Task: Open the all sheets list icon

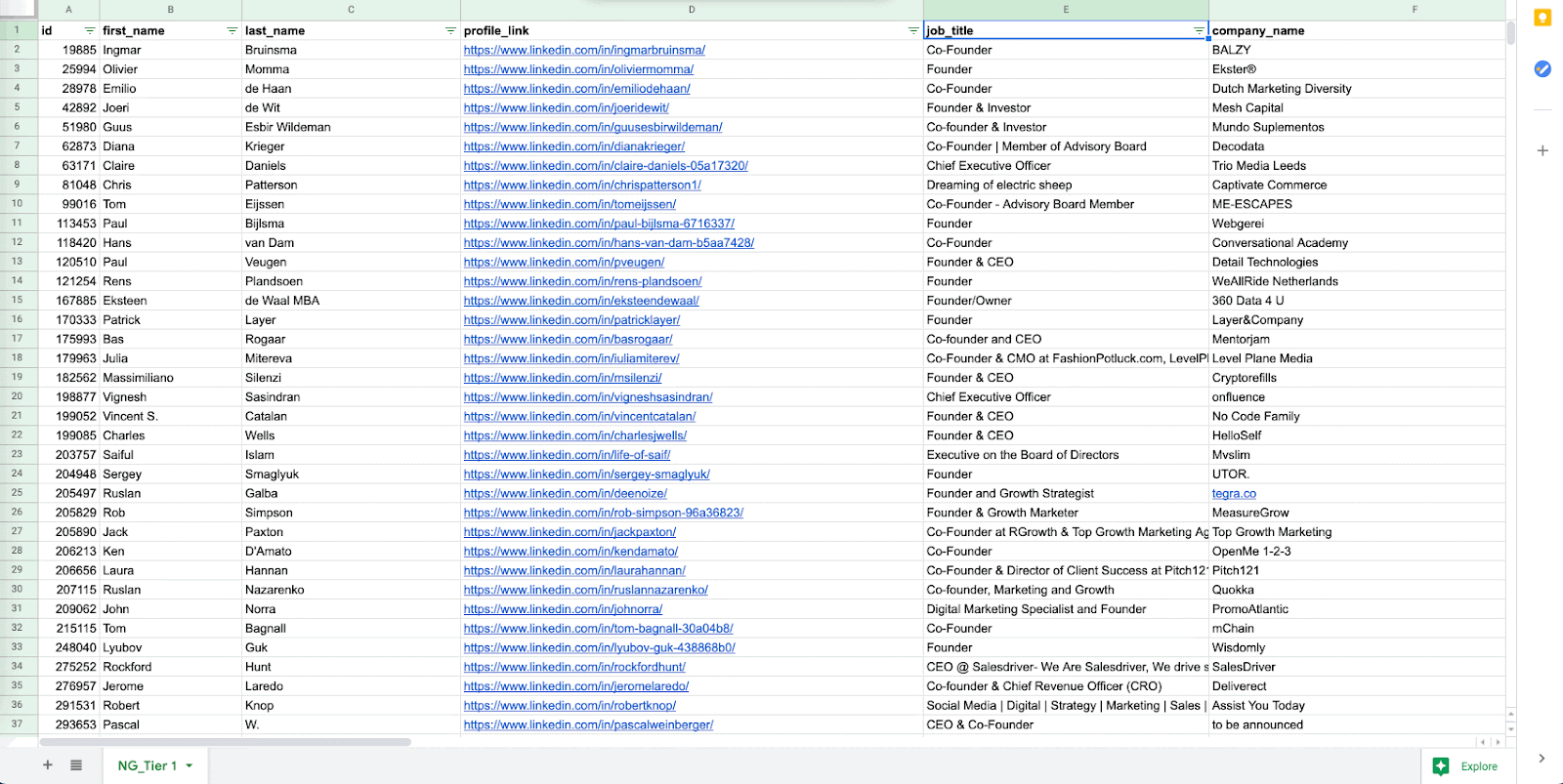Action: click(x=76, y=765)
